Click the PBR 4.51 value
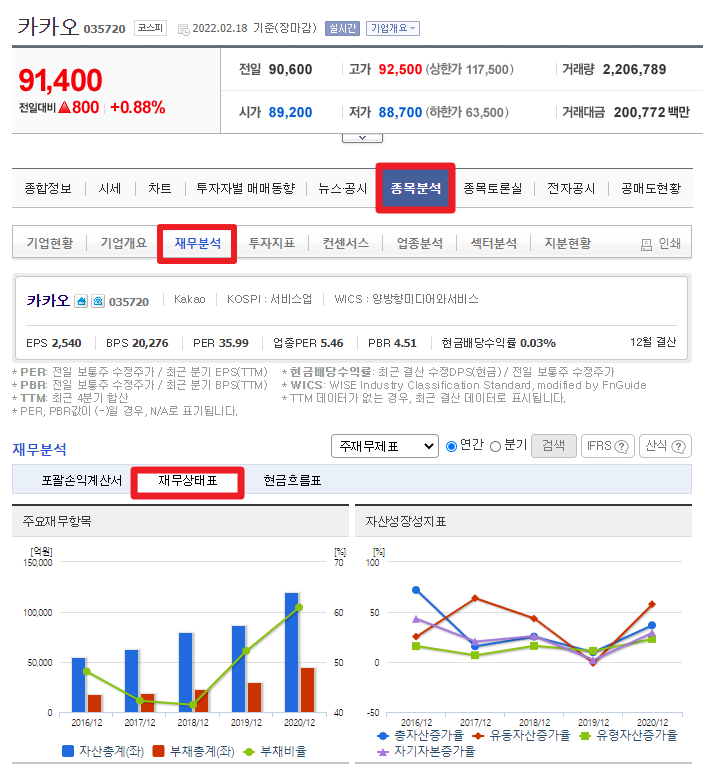Viewport: 703px width, 772px height. (405, 343)
